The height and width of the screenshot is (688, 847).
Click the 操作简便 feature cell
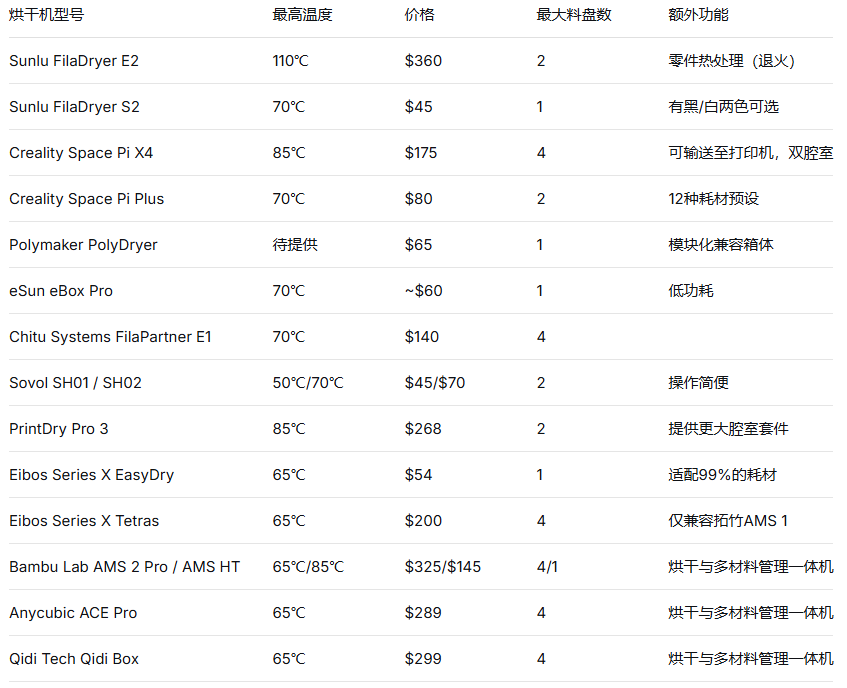698,383
